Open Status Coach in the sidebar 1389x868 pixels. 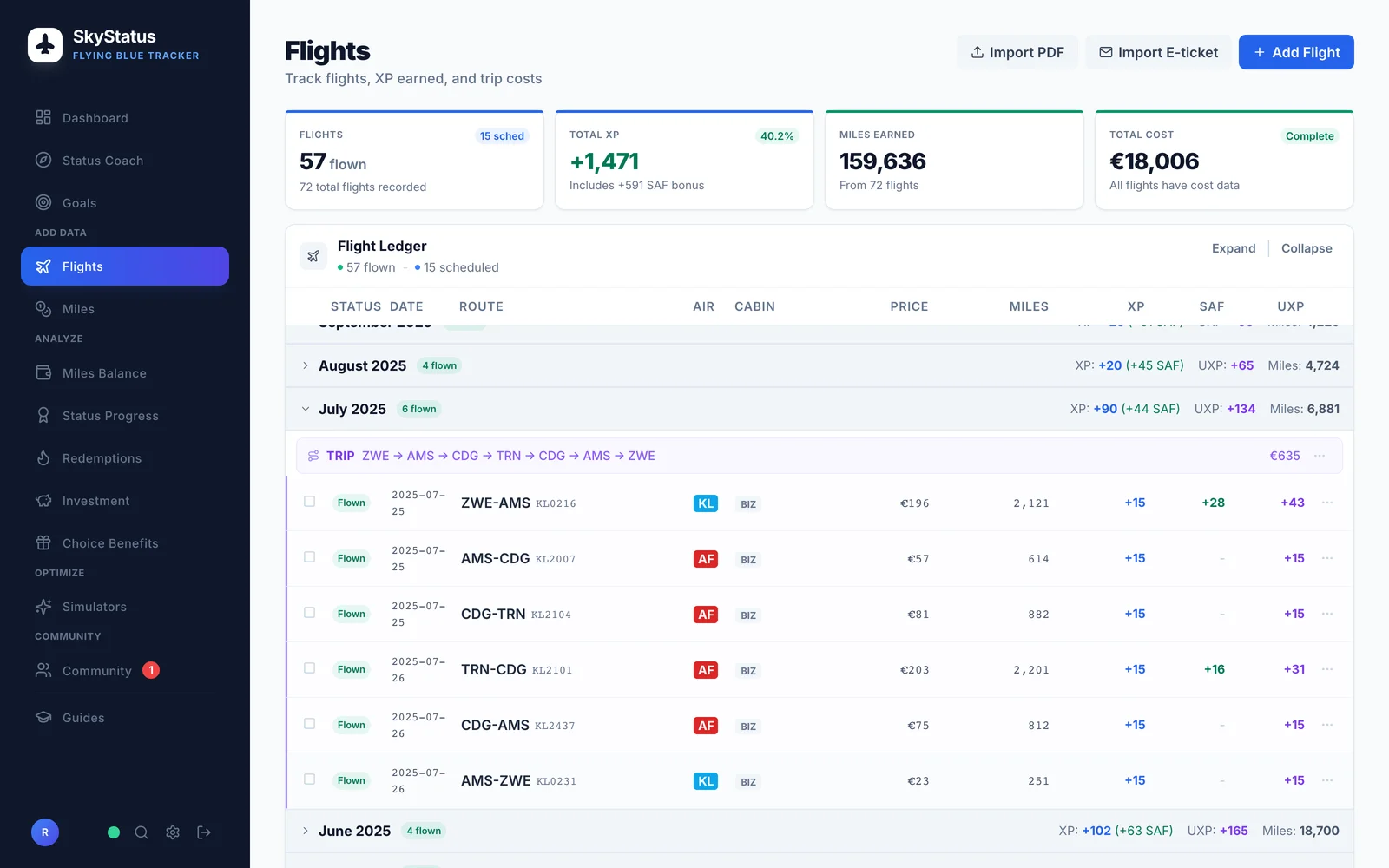(125, 161)
